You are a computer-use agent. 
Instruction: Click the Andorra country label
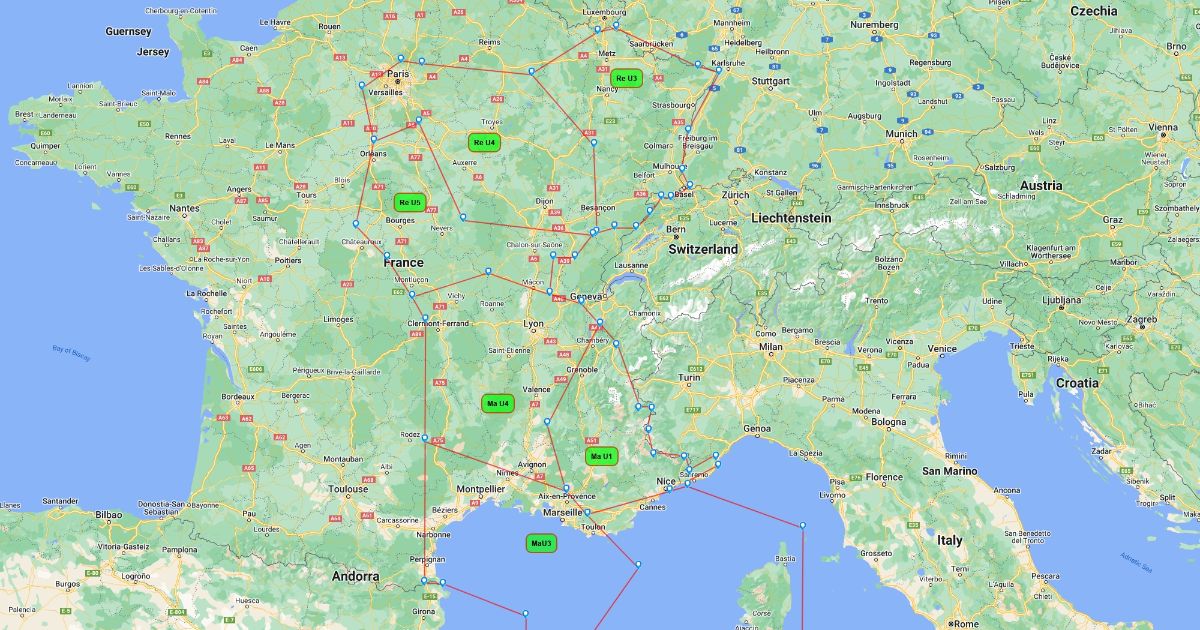pyautogui.click(x=356, y=576)
